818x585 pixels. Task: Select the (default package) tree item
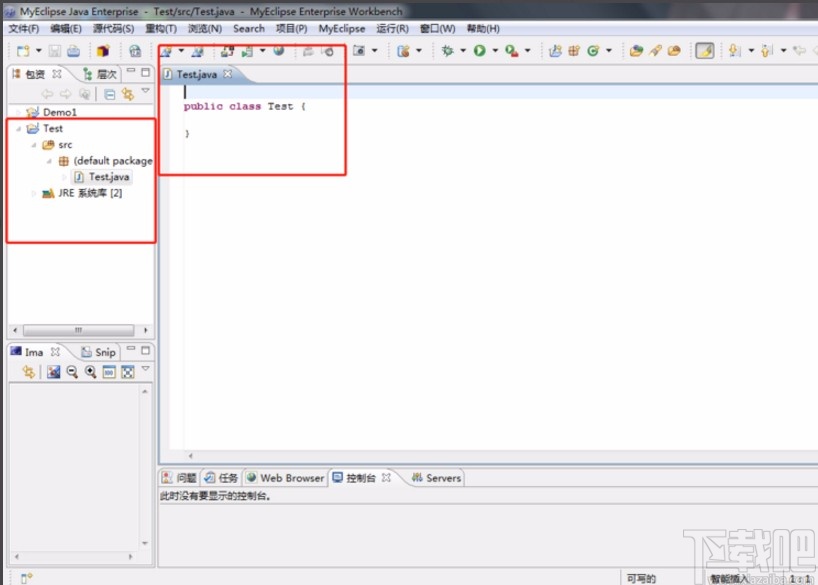pos(105,161)
